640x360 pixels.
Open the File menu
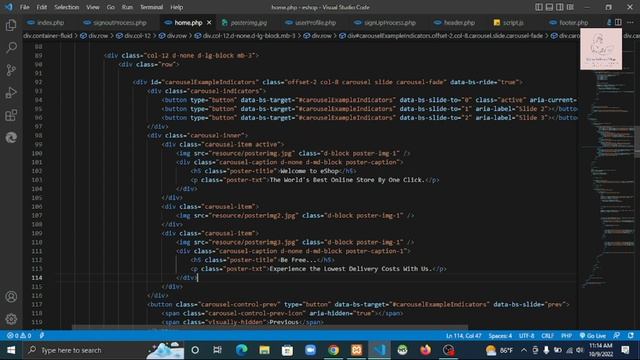[24, 7]
